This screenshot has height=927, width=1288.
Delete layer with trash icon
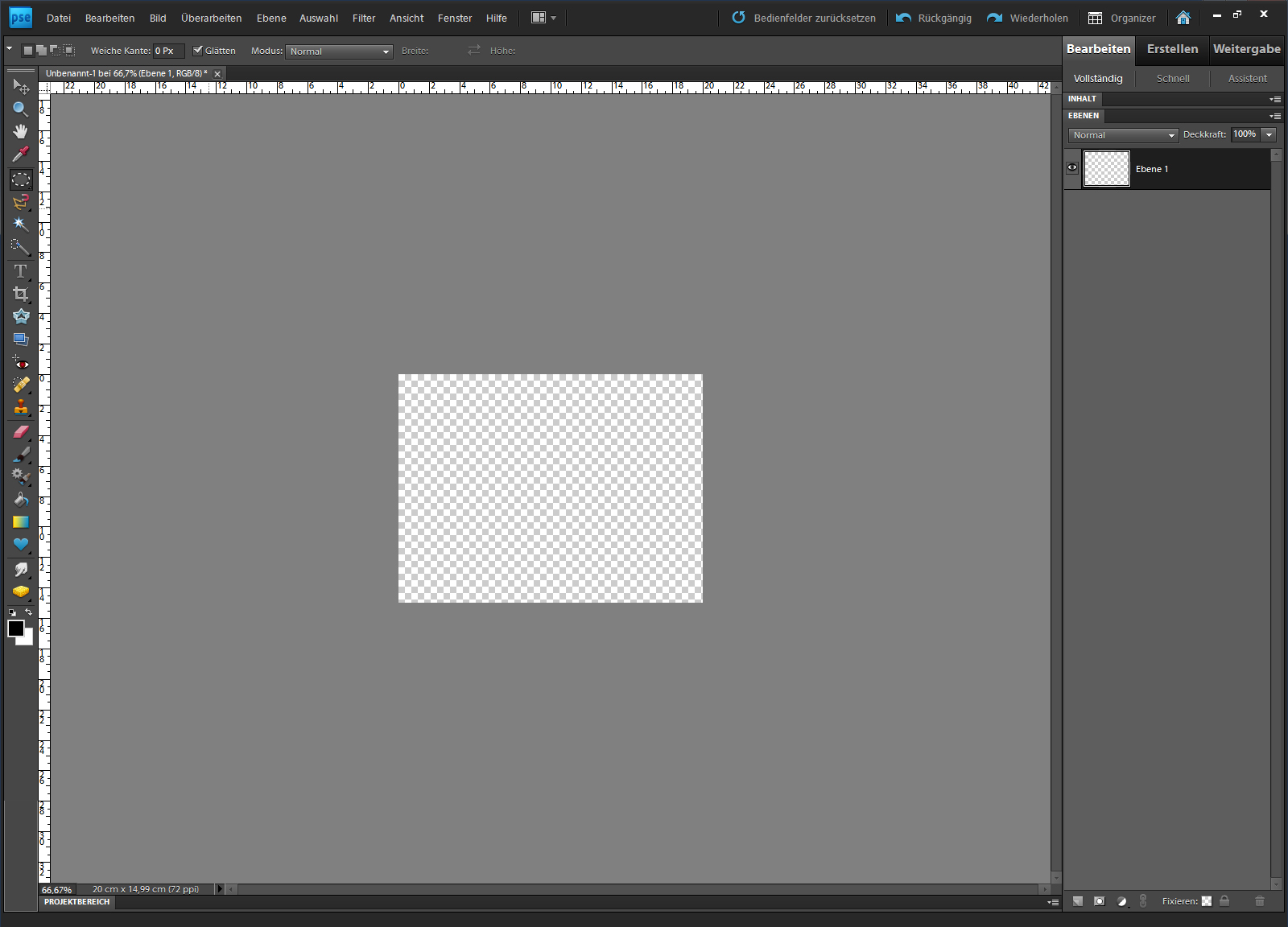coord(1260,901)
